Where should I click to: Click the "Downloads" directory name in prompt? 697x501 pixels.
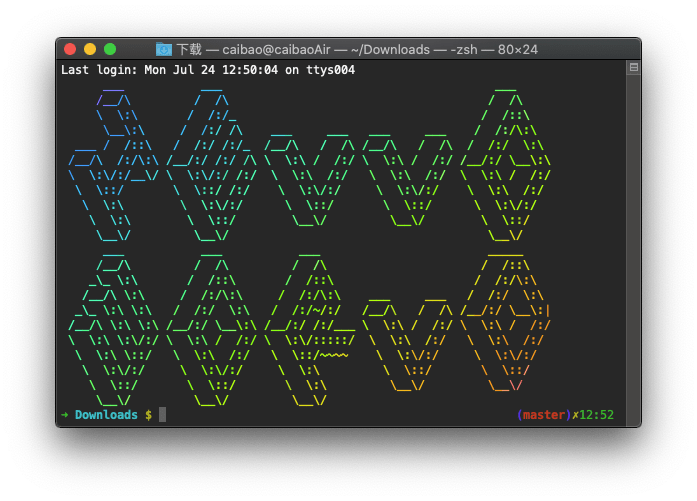(x=106, y=415)
